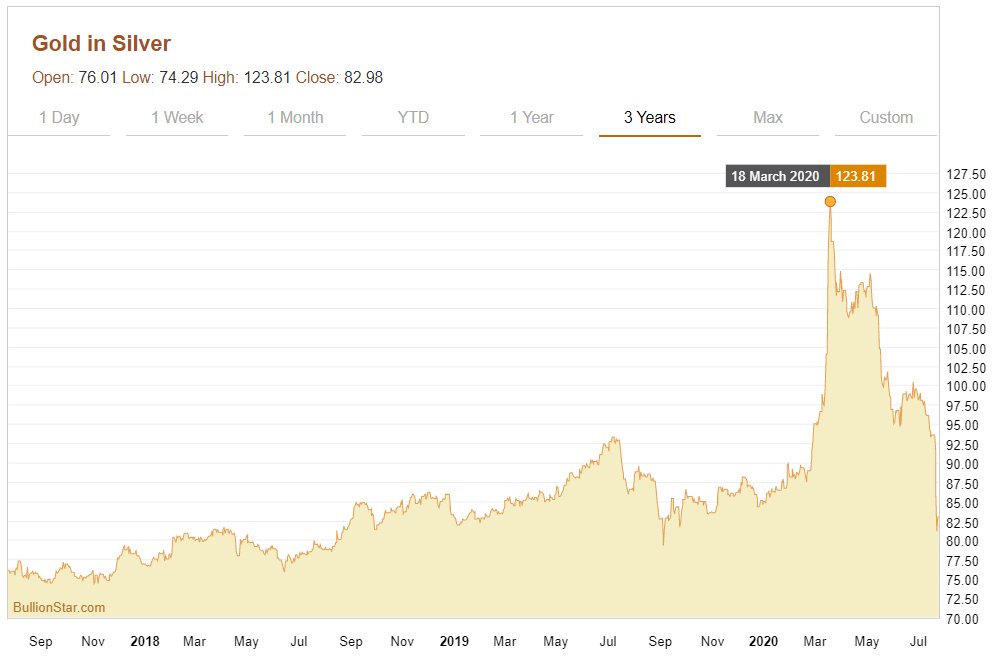Click the BullionStar.com chart credit
The width and height of the screenshot is (1002, 667).
59,608
